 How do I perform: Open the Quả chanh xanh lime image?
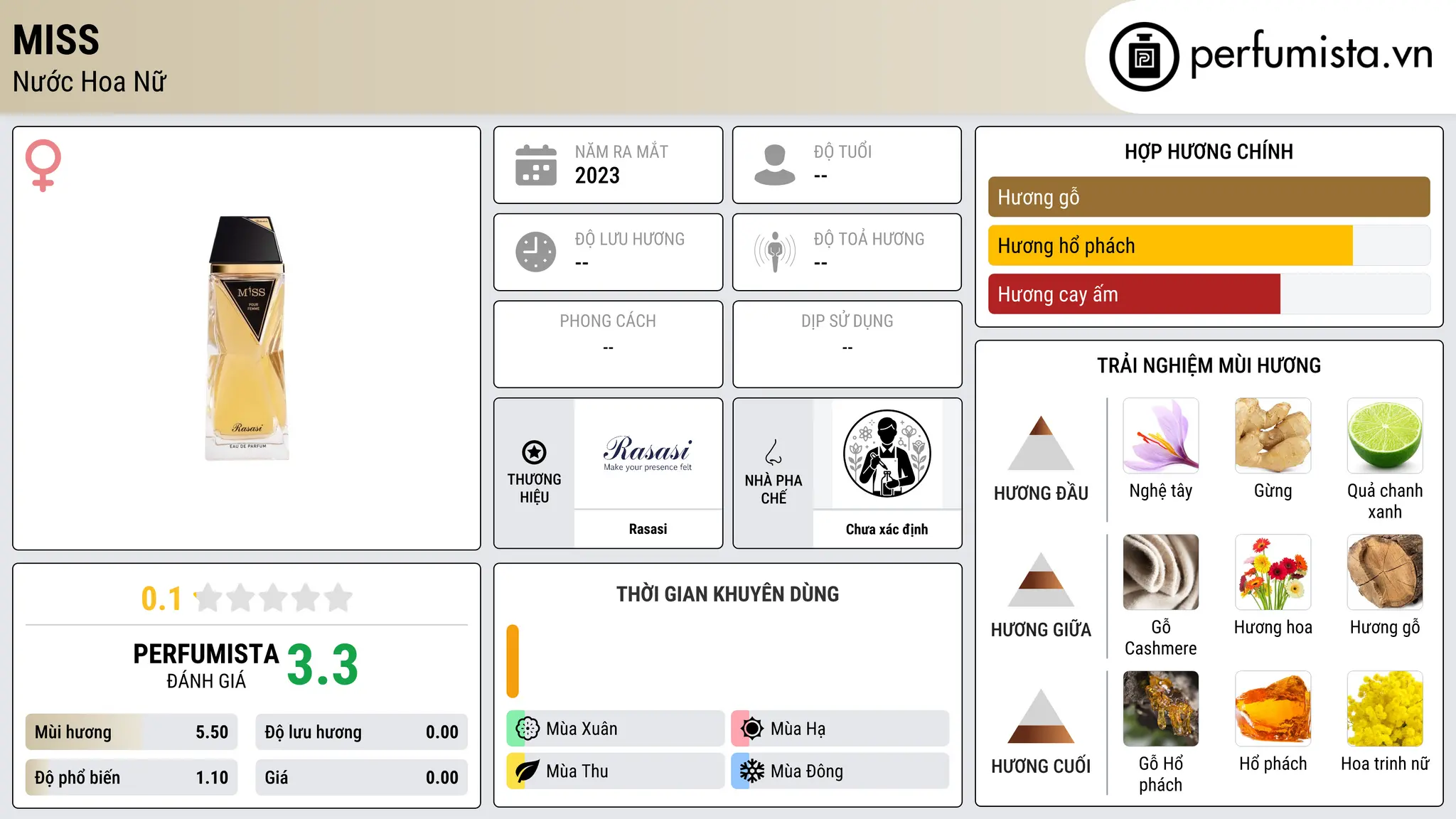[1385, 436]
